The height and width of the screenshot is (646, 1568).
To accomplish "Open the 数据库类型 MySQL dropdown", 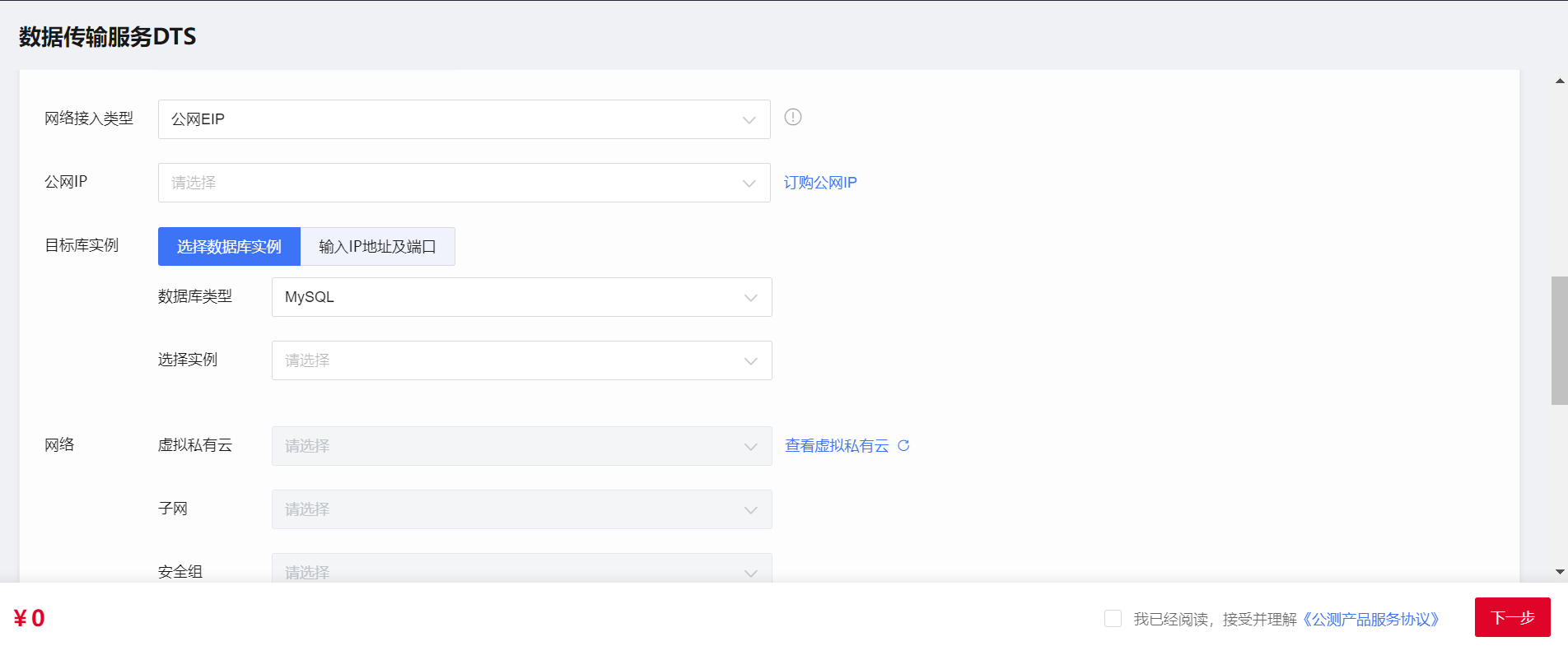I will pos(520,297).
